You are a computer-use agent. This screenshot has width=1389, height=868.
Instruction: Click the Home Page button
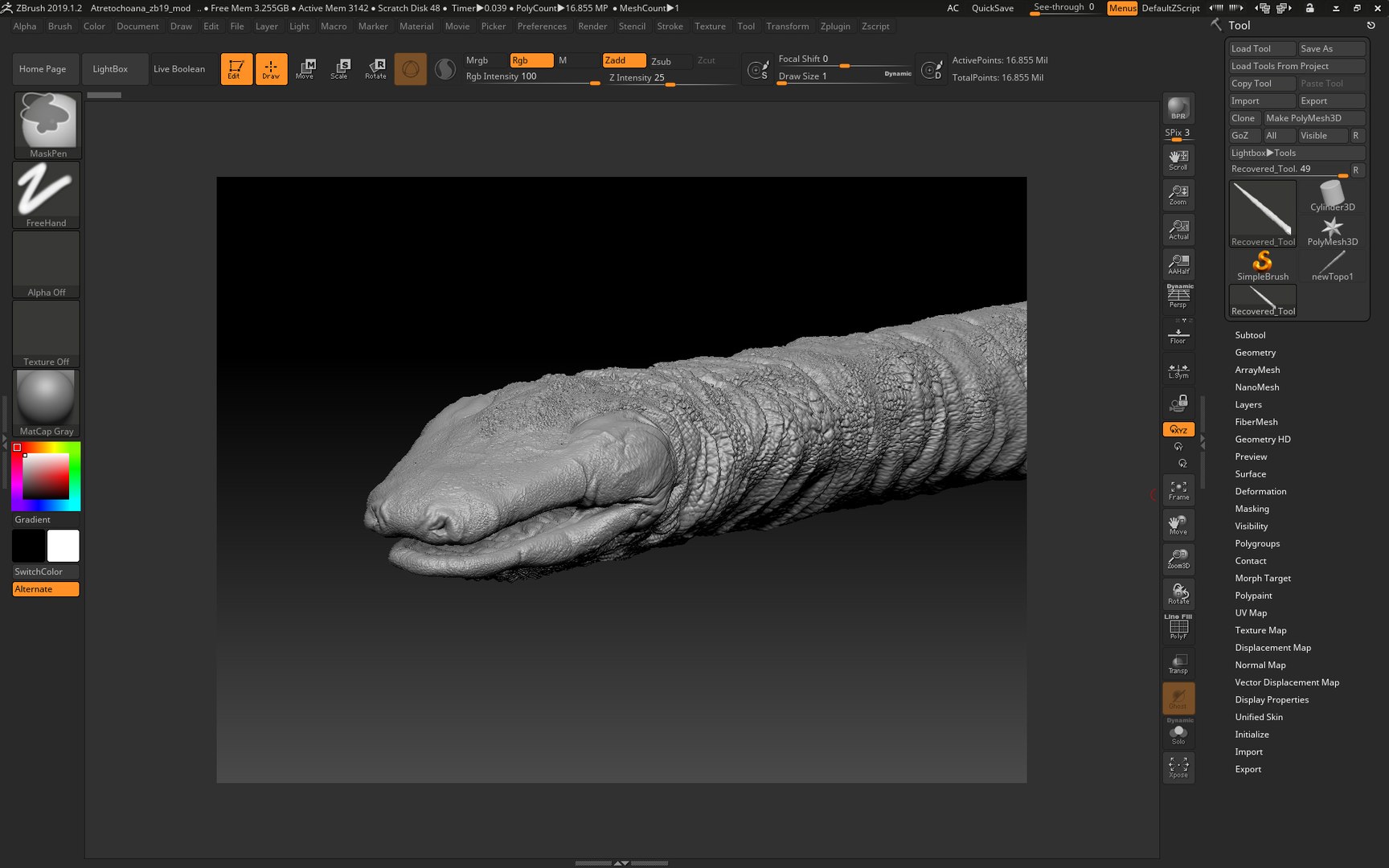click(45, 69)
